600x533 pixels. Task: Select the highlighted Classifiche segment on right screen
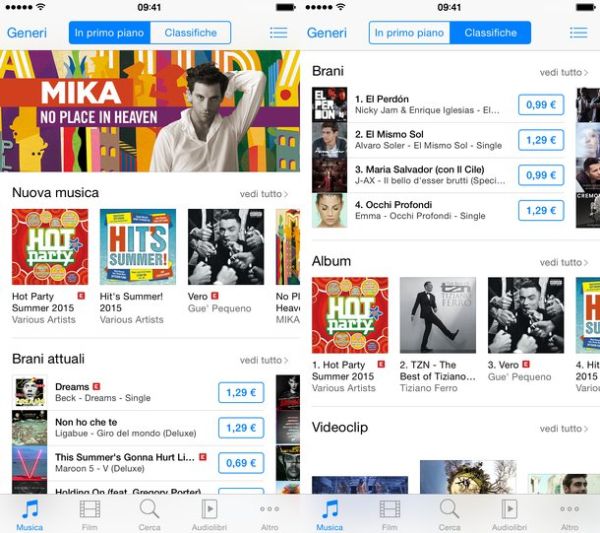(491, 33)
